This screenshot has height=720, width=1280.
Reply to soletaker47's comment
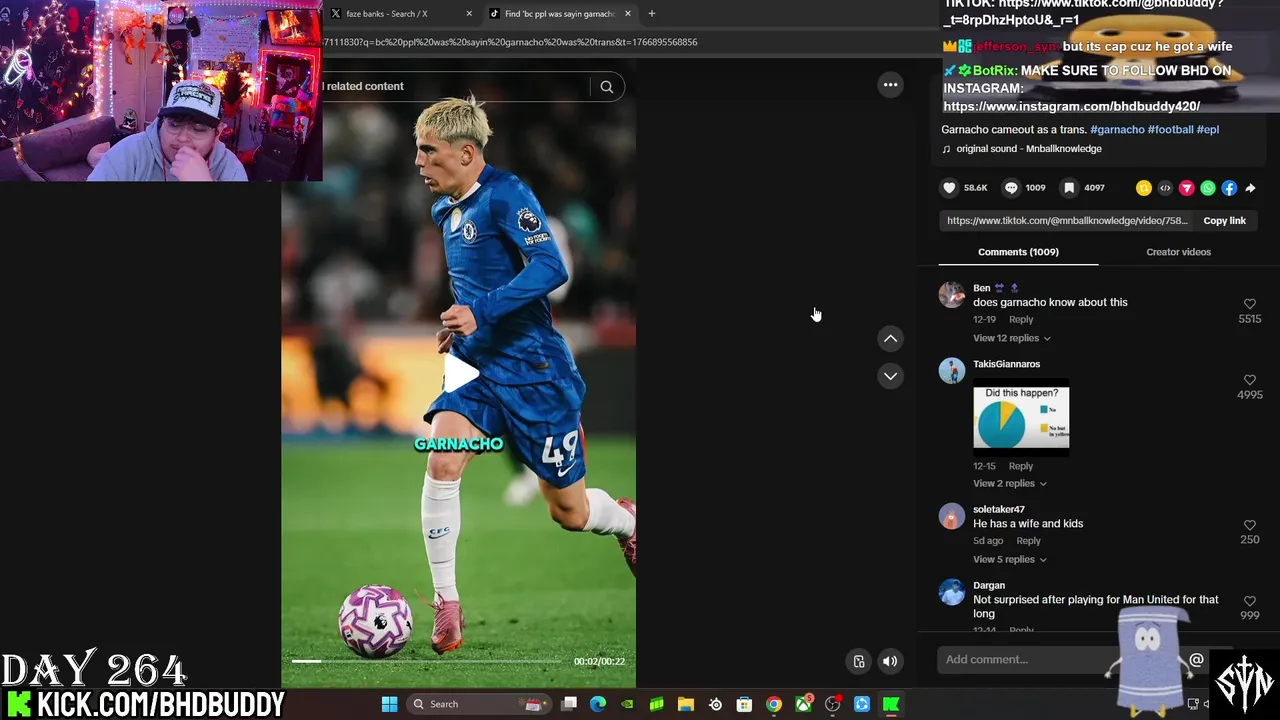(1028, 541)
